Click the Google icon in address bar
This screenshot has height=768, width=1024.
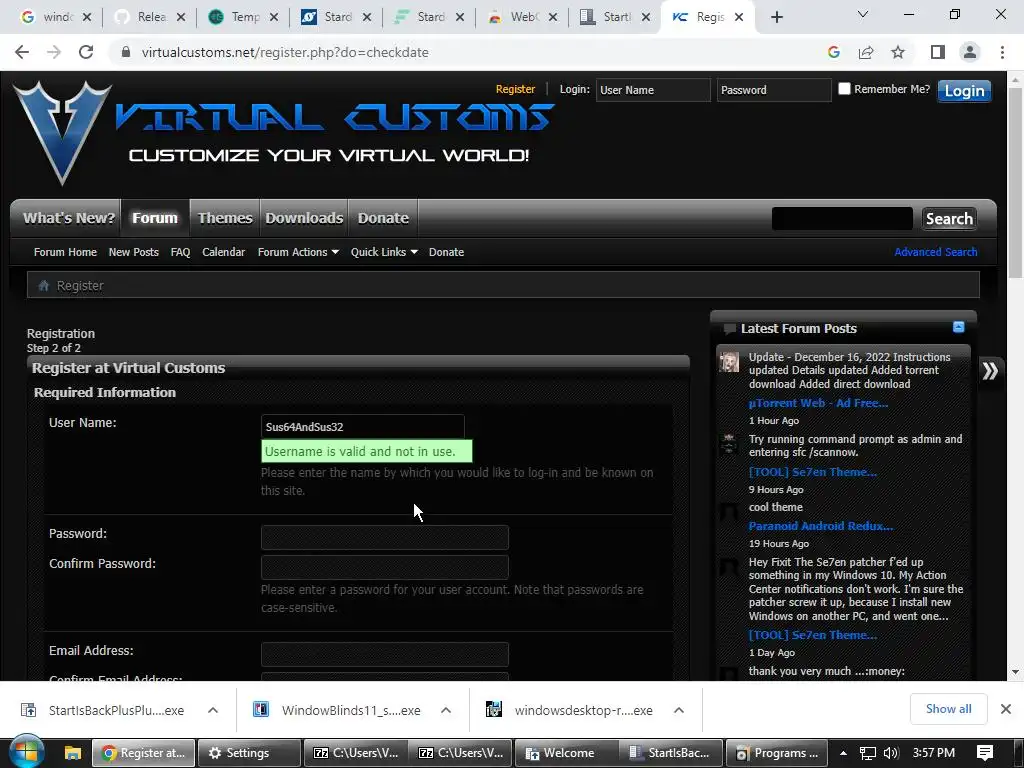click(x=834, y=52)
